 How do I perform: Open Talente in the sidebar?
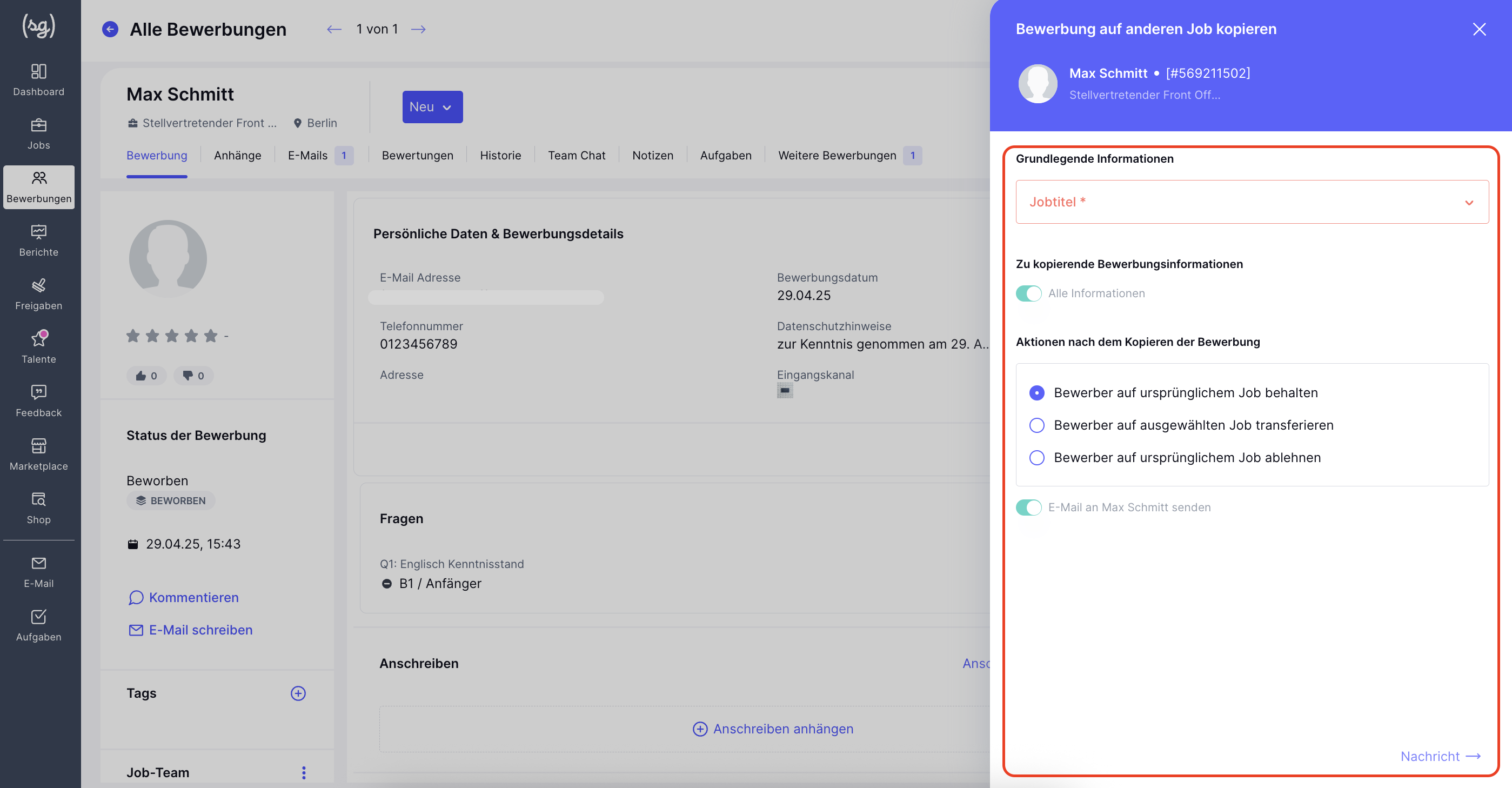(39, 347)
